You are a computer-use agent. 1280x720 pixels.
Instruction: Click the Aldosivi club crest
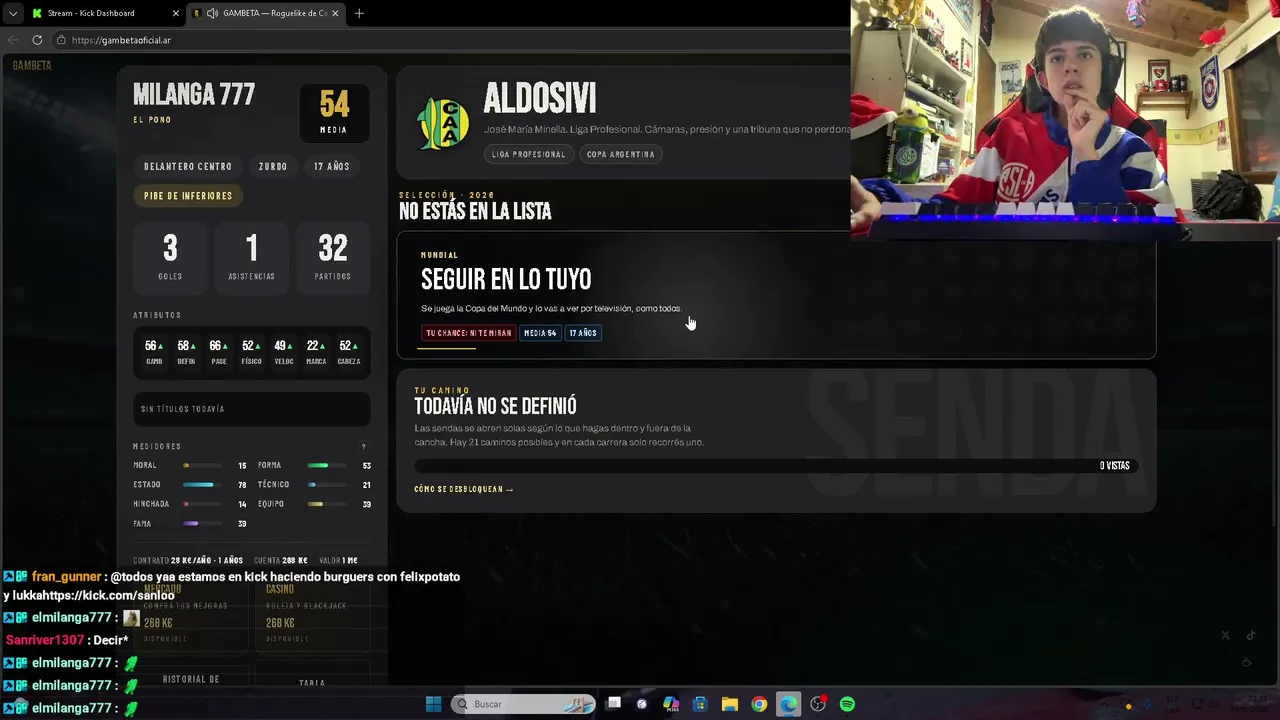pyautogui.click(x=442, y=123)
